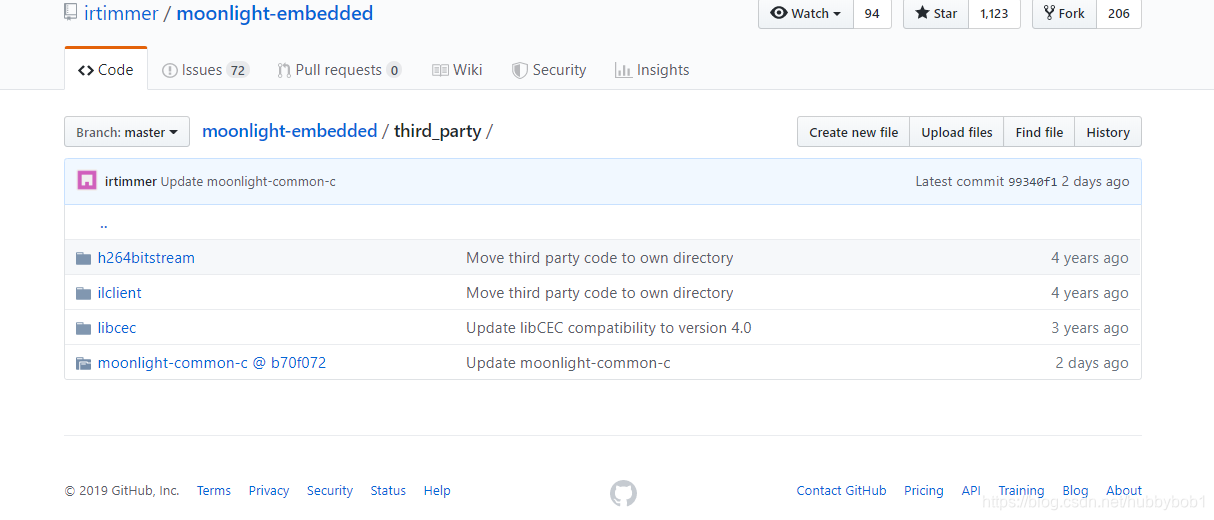Open moonlight-common-c row commit message link
The image size is (1214, 520).
[568, 363]
